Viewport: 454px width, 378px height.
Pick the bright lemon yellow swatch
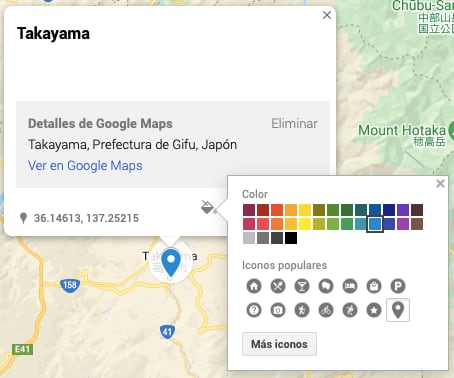point(305,224)
